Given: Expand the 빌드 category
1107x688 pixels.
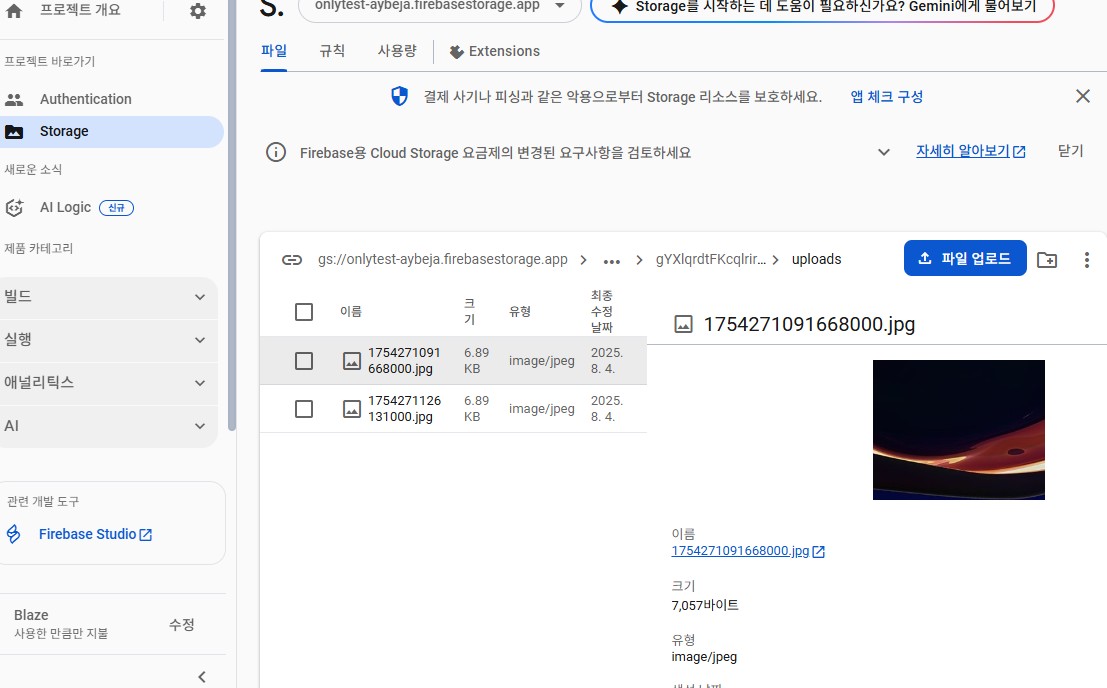Looking at the screenshot, I should [x=109, y=297].
